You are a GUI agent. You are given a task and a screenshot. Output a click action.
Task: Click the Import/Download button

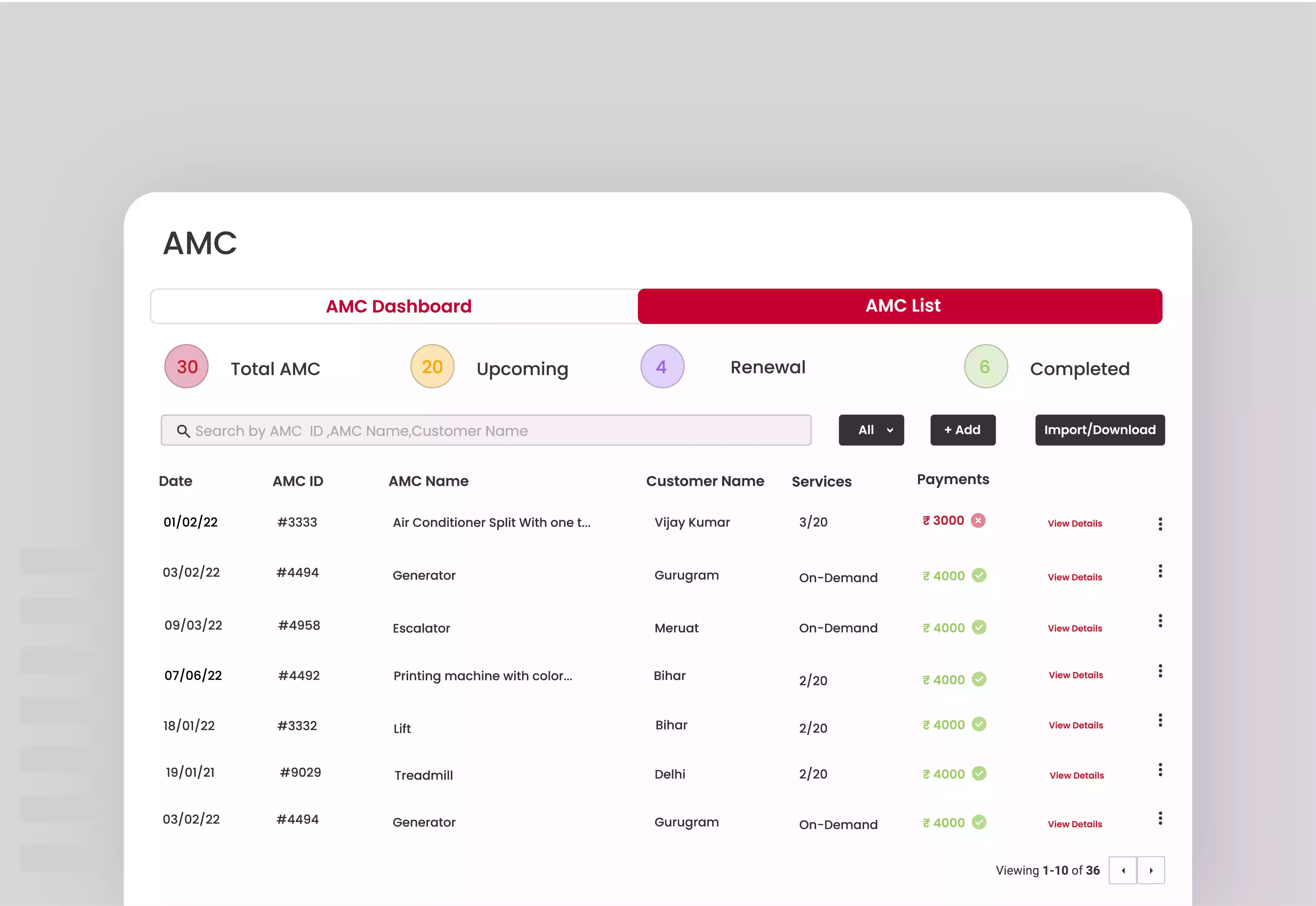(1100, 430)
